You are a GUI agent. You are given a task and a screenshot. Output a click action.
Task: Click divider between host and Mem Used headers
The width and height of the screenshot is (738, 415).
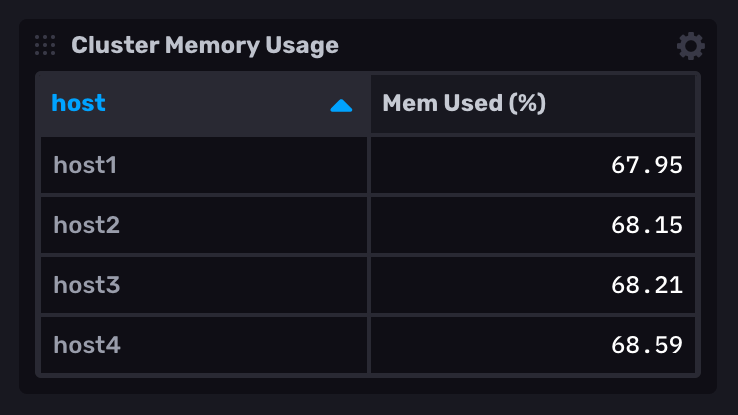tap(369, 103)
